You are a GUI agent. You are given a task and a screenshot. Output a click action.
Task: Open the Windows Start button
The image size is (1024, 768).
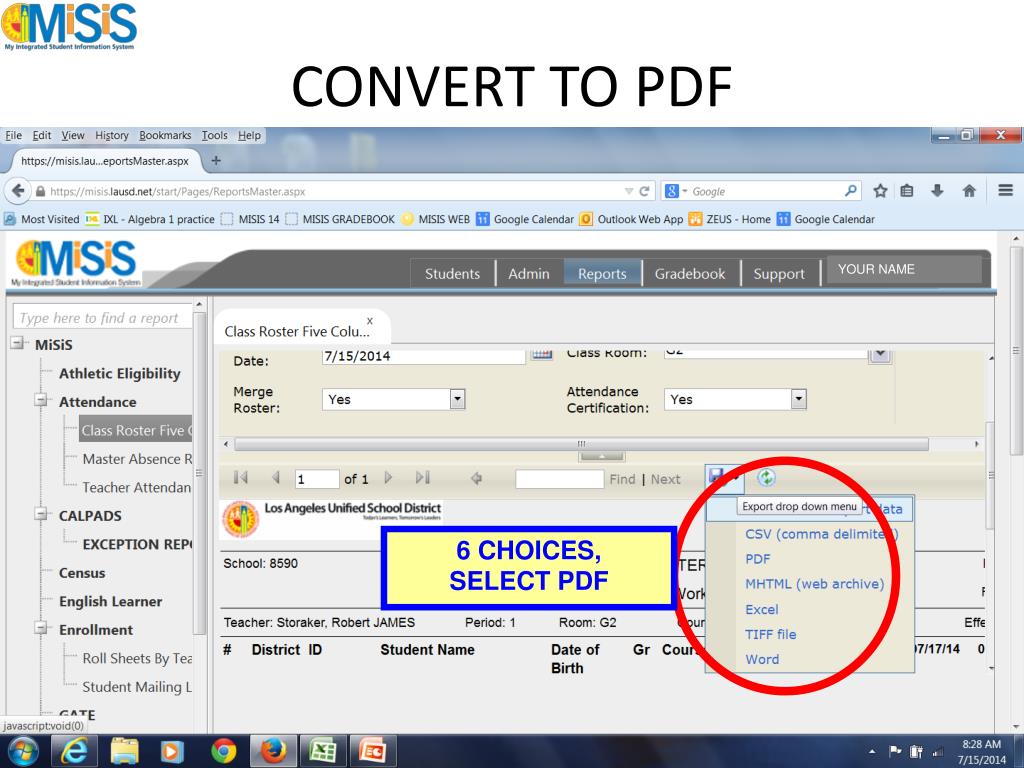coord(23,752)
